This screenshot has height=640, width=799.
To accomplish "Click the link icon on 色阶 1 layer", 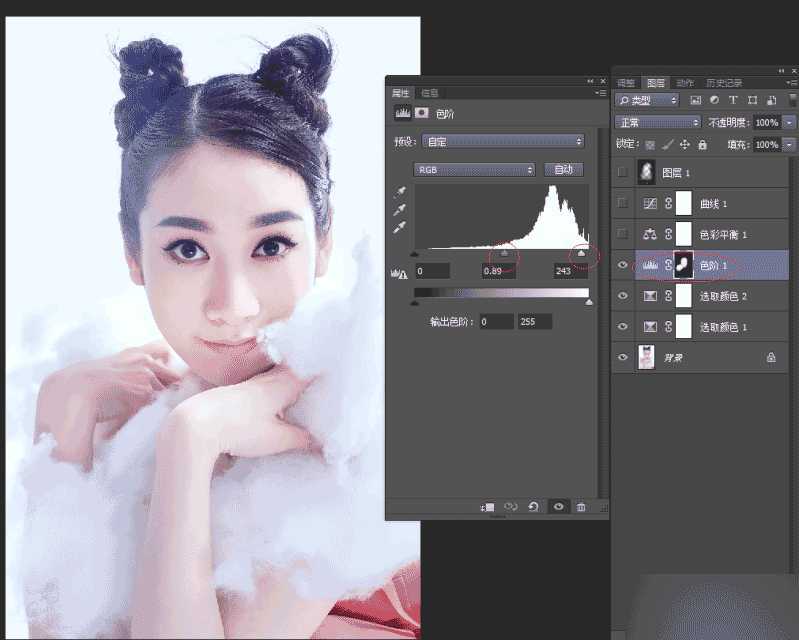I will [668, 265].
